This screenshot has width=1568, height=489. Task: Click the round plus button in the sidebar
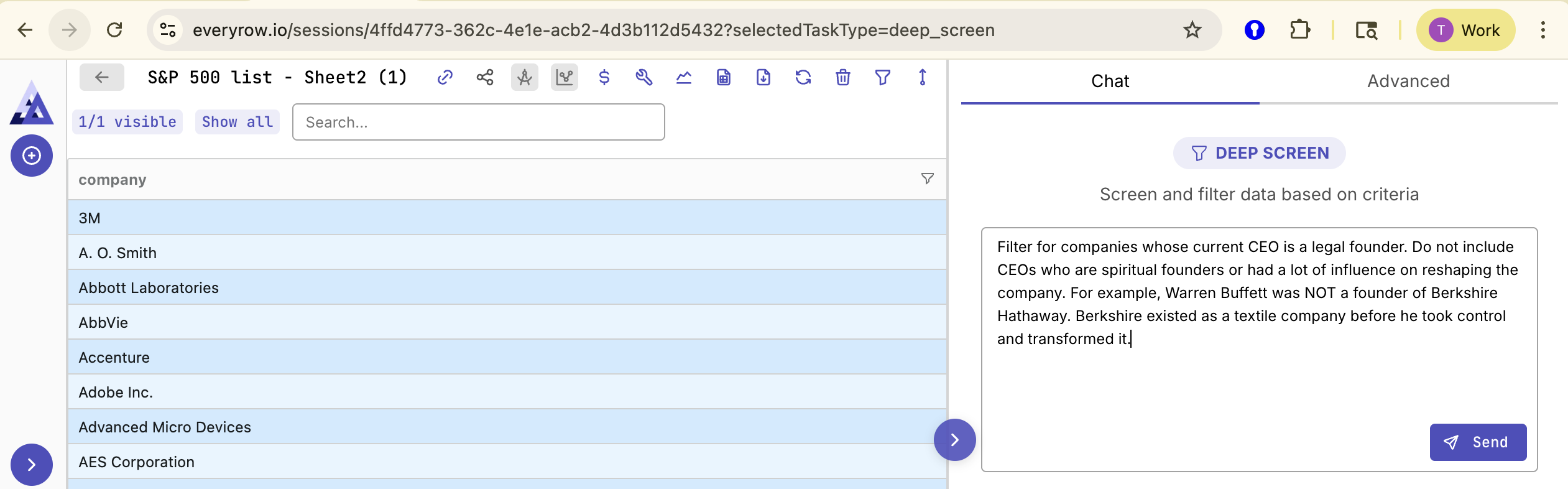(x=32, y=156)
